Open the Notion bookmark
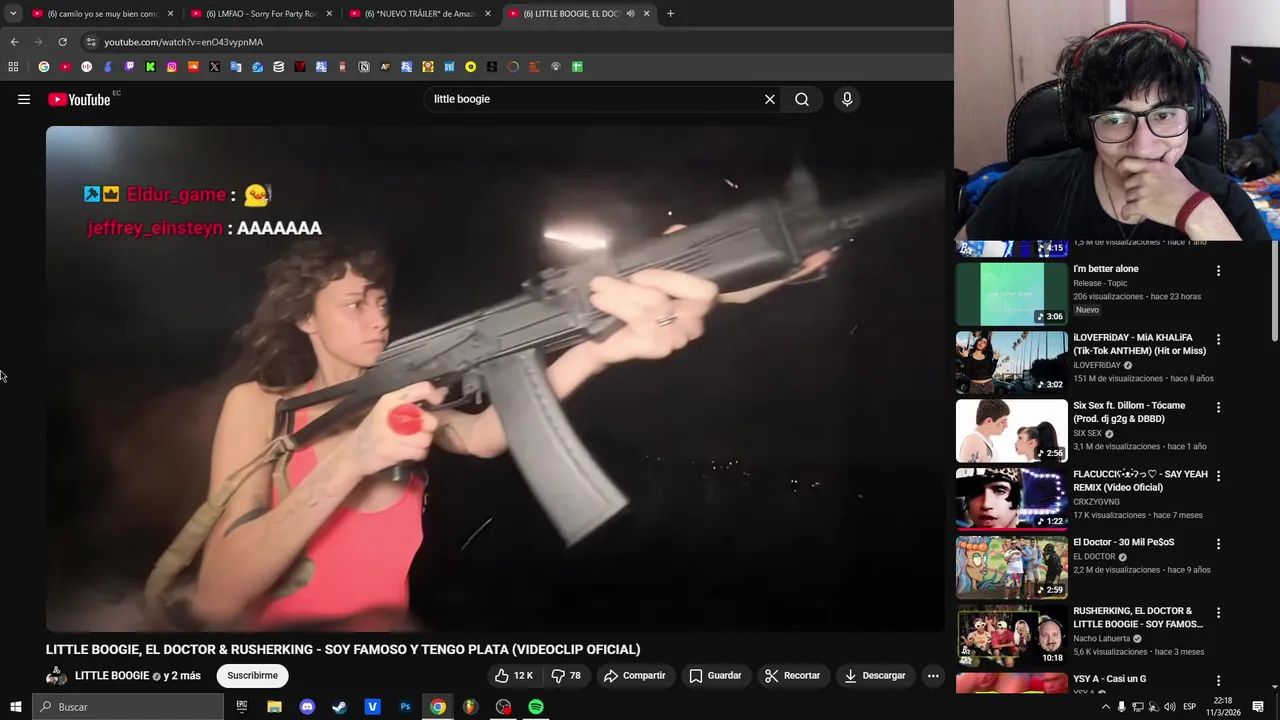This screenshot has width=1280, height=720. 364,67
